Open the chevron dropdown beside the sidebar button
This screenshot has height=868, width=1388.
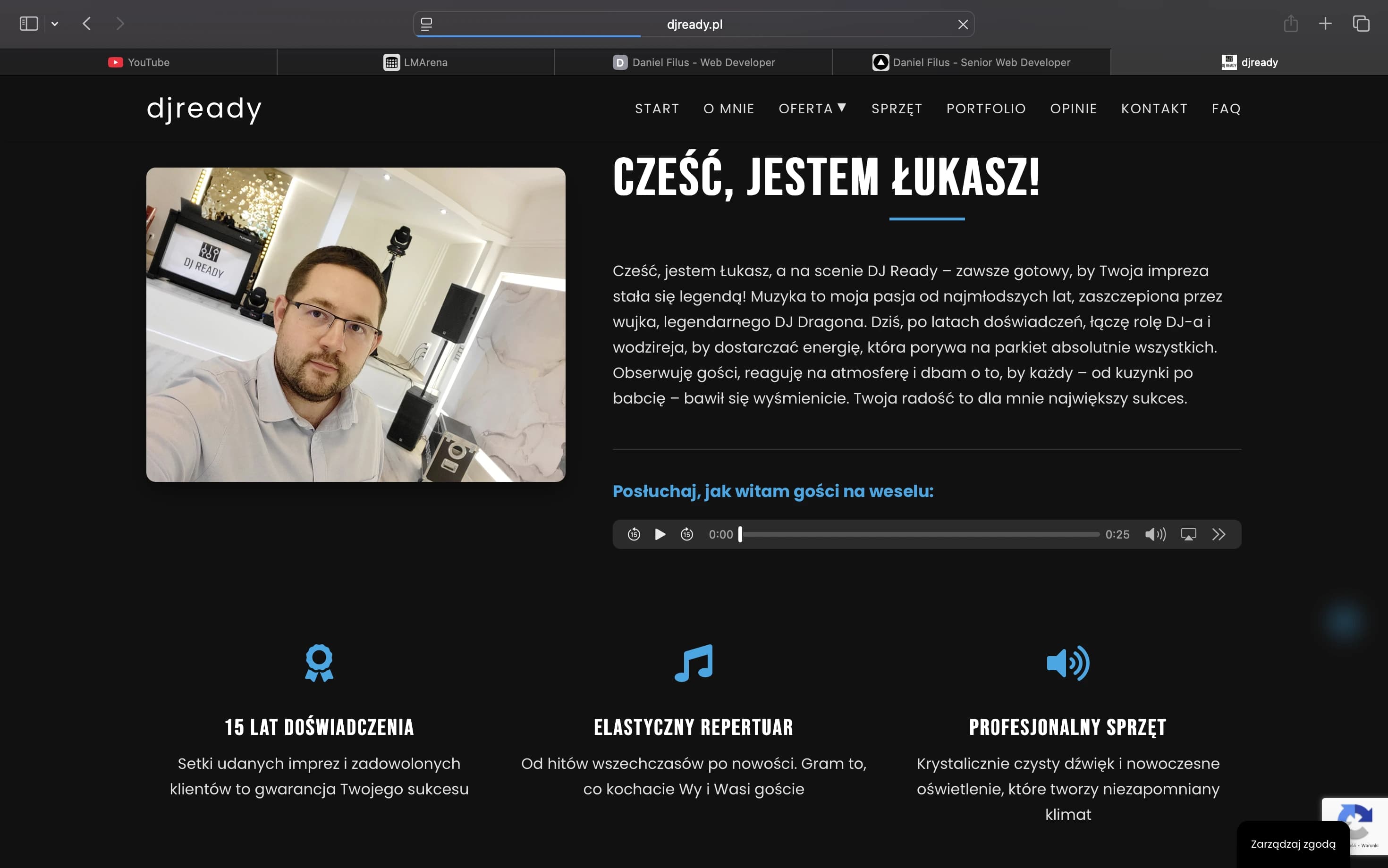(55, 24)
